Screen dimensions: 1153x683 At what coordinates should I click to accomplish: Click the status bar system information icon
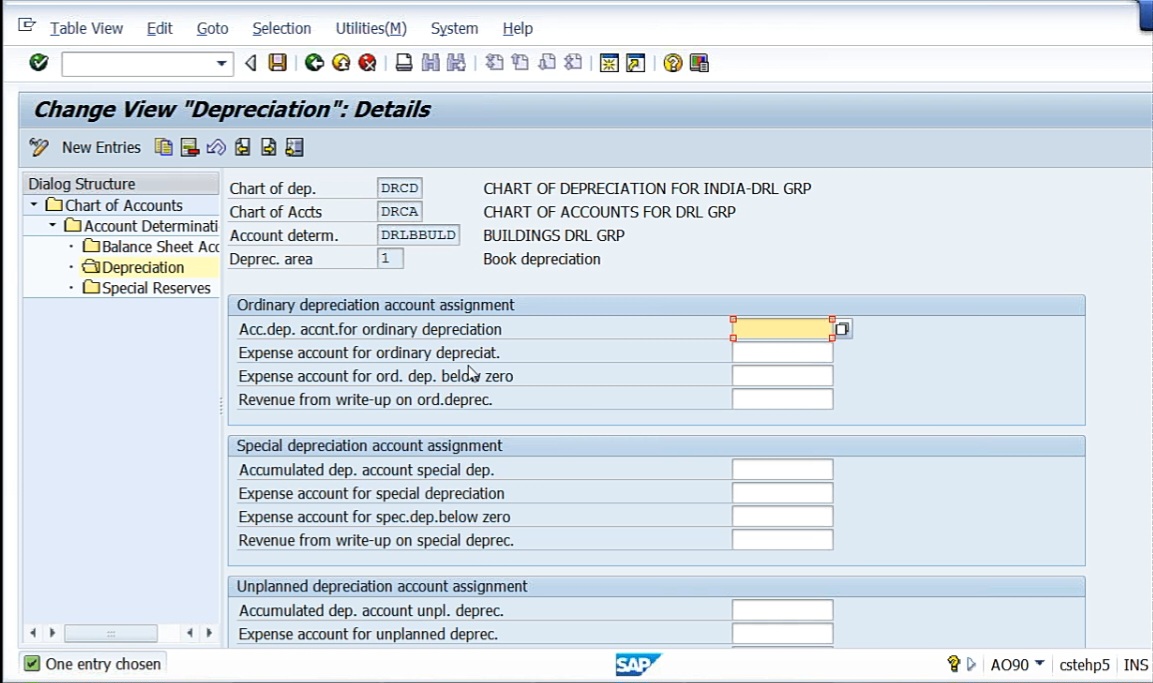point(954,664)
